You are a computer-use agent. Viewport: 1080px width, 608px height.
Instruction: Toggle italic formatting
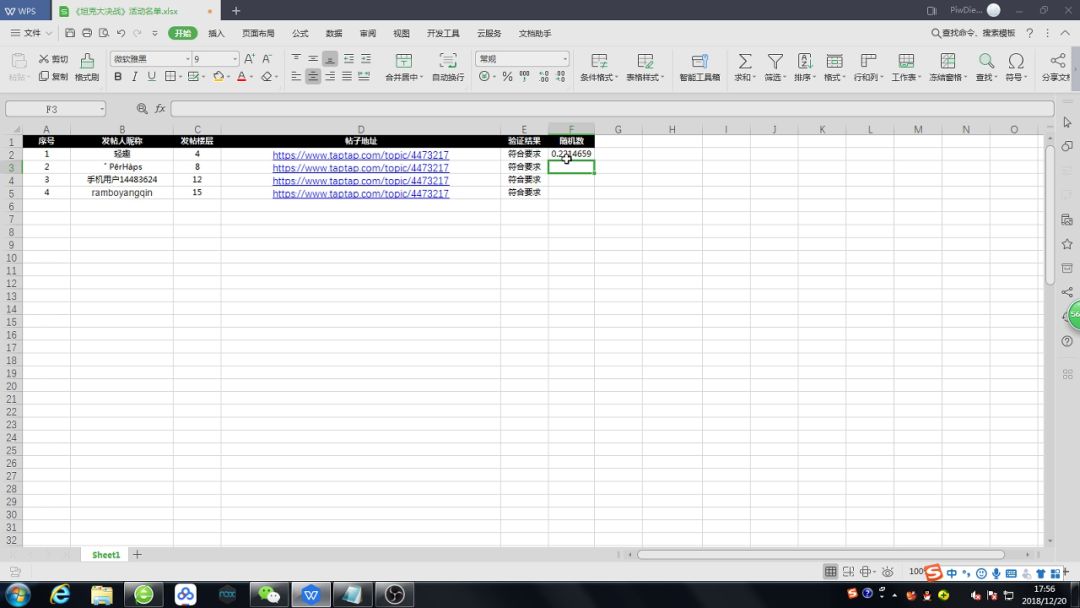pos(135,77)
